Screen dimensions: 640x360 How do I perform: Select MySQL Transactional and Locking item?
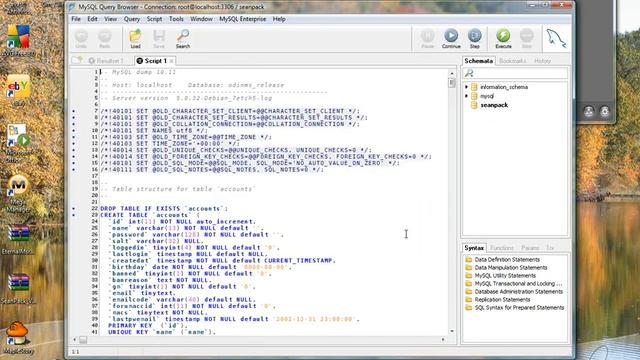[x=518, y=284]
